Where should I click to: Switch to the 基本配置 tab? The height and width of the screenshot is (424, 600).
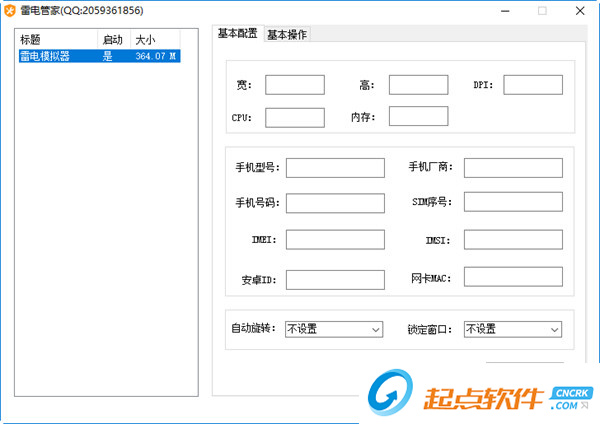click(x=238, y=34)
